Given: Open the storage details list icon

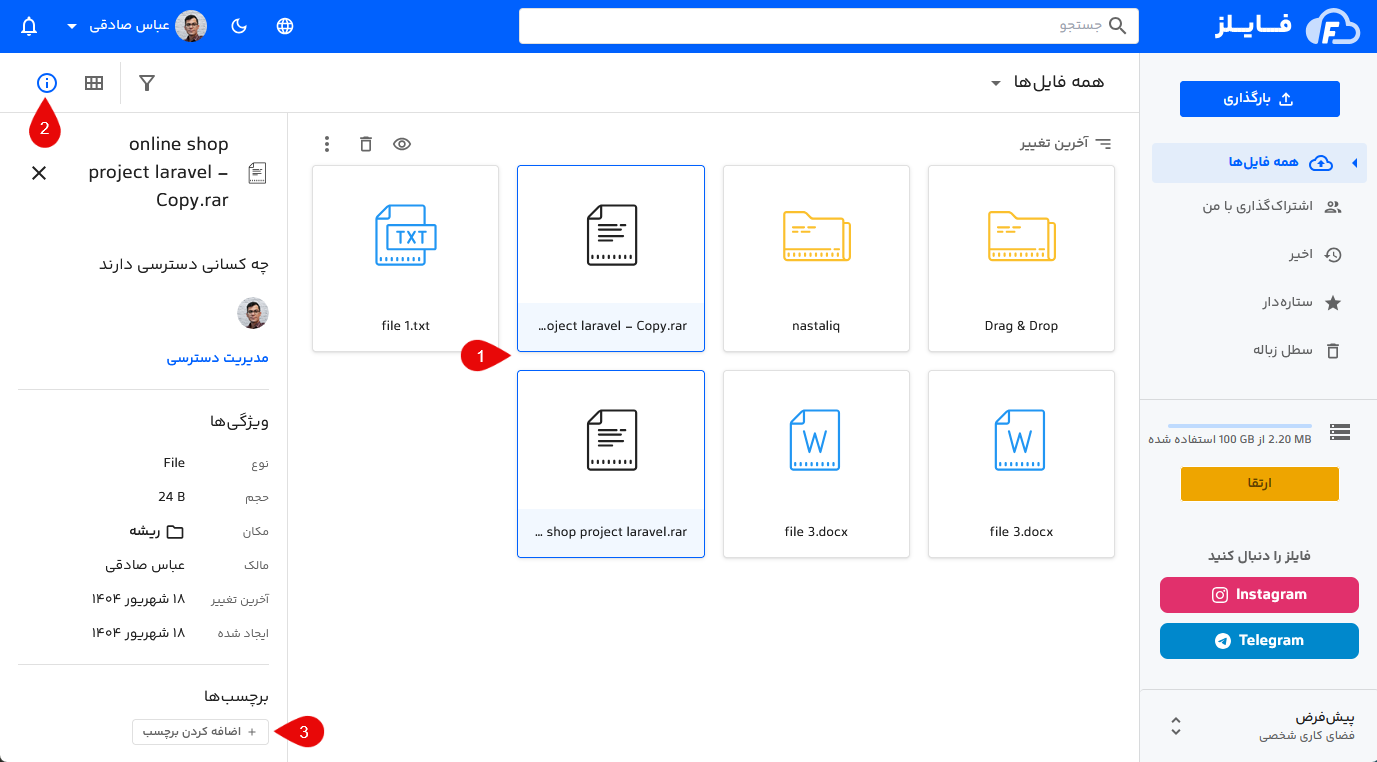Looking at the screenshot, I should (1339, 432).
